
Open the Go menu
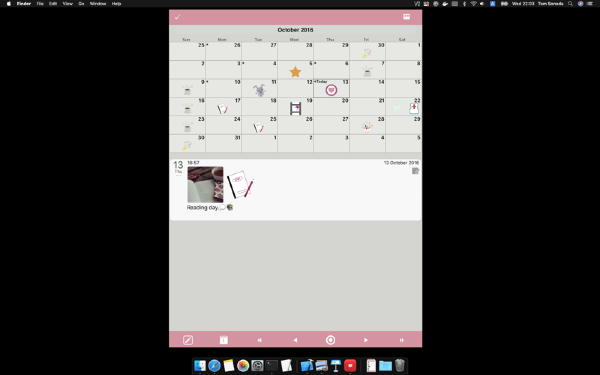coord(81,3)
